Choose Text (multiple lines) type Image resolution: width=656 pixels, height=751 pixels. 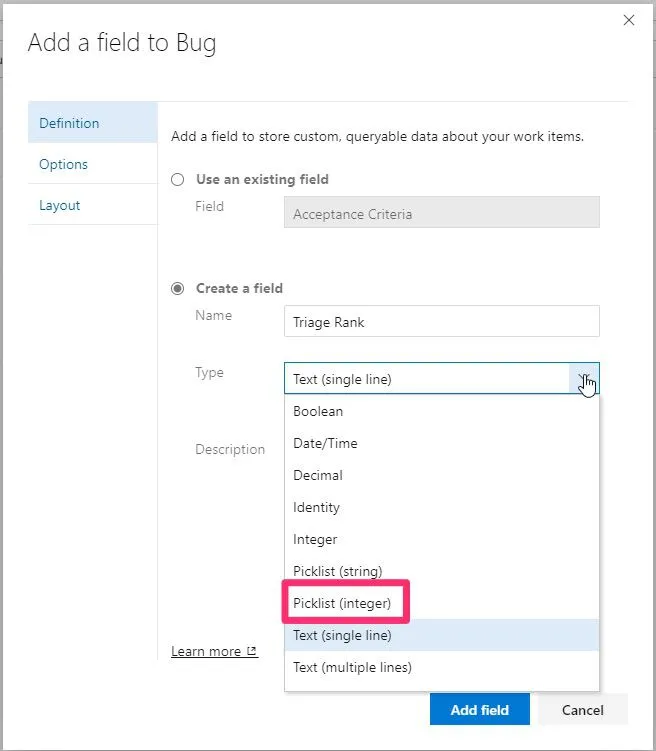pos(352,667)
